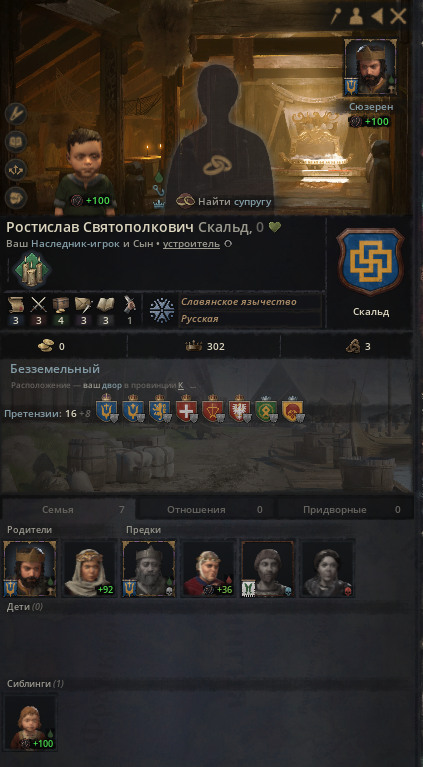Go back with the left arrow icon
The width and height of the screenshot is (423, 767).
point(377,17)
